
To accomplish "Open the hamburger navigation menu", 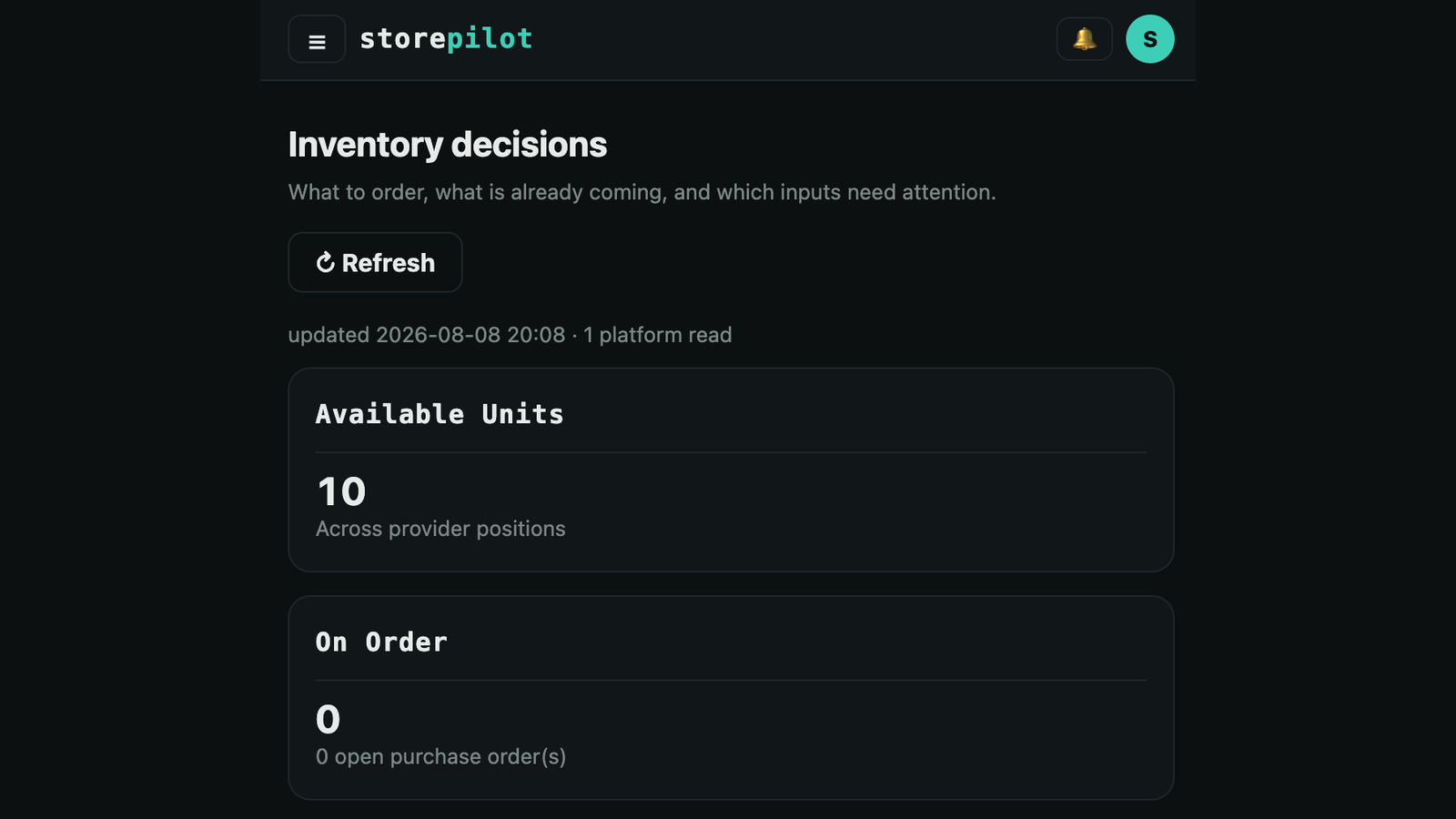I will [x=317, y=39].
